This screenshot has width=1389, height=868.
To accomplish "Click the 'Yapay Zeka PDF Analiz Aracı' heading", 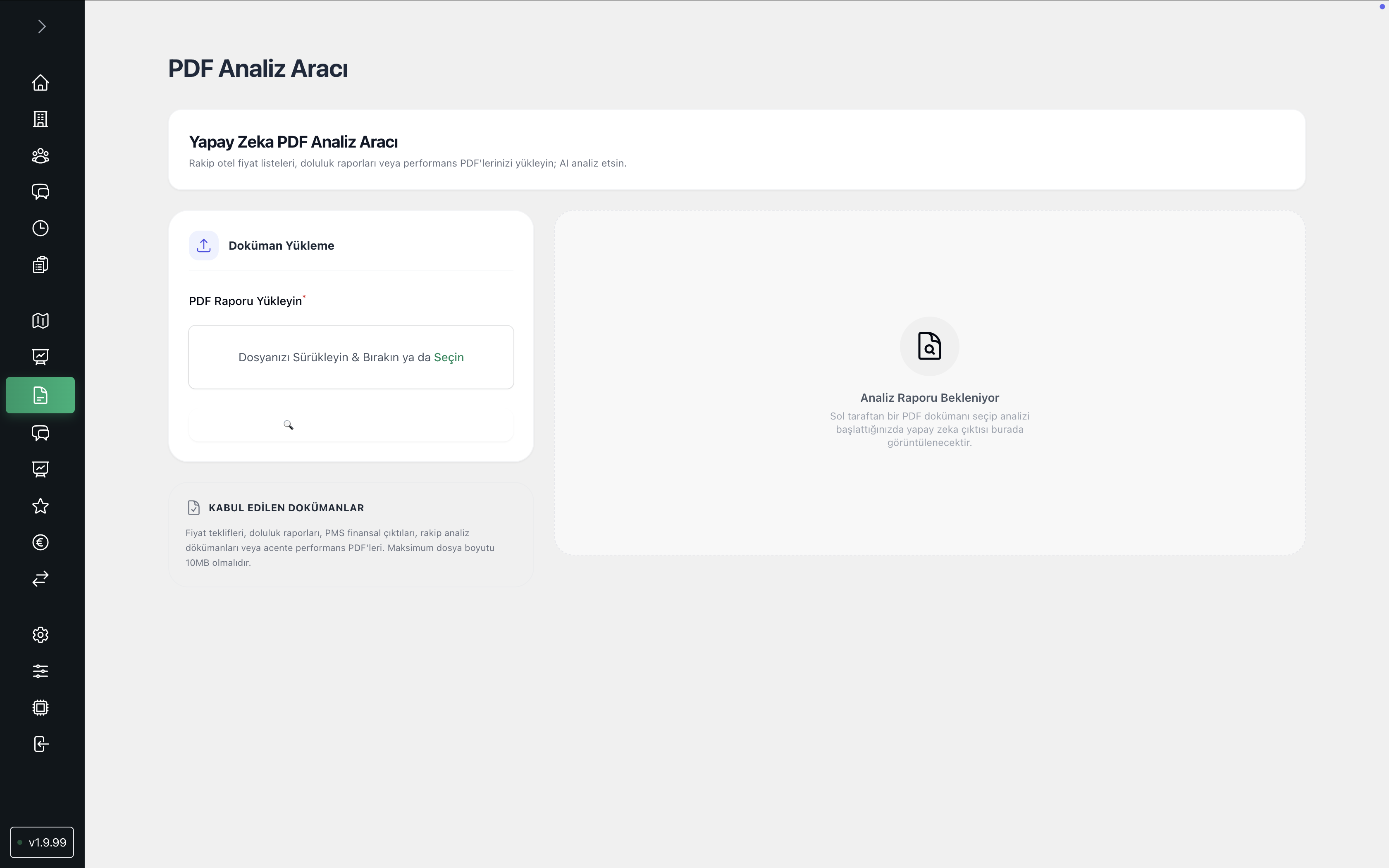I will tap(293, 142).
